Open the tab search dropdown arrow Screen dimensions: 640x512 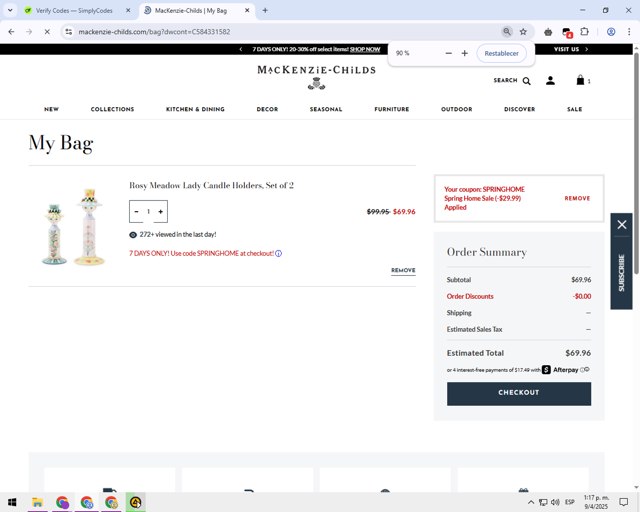10,11
